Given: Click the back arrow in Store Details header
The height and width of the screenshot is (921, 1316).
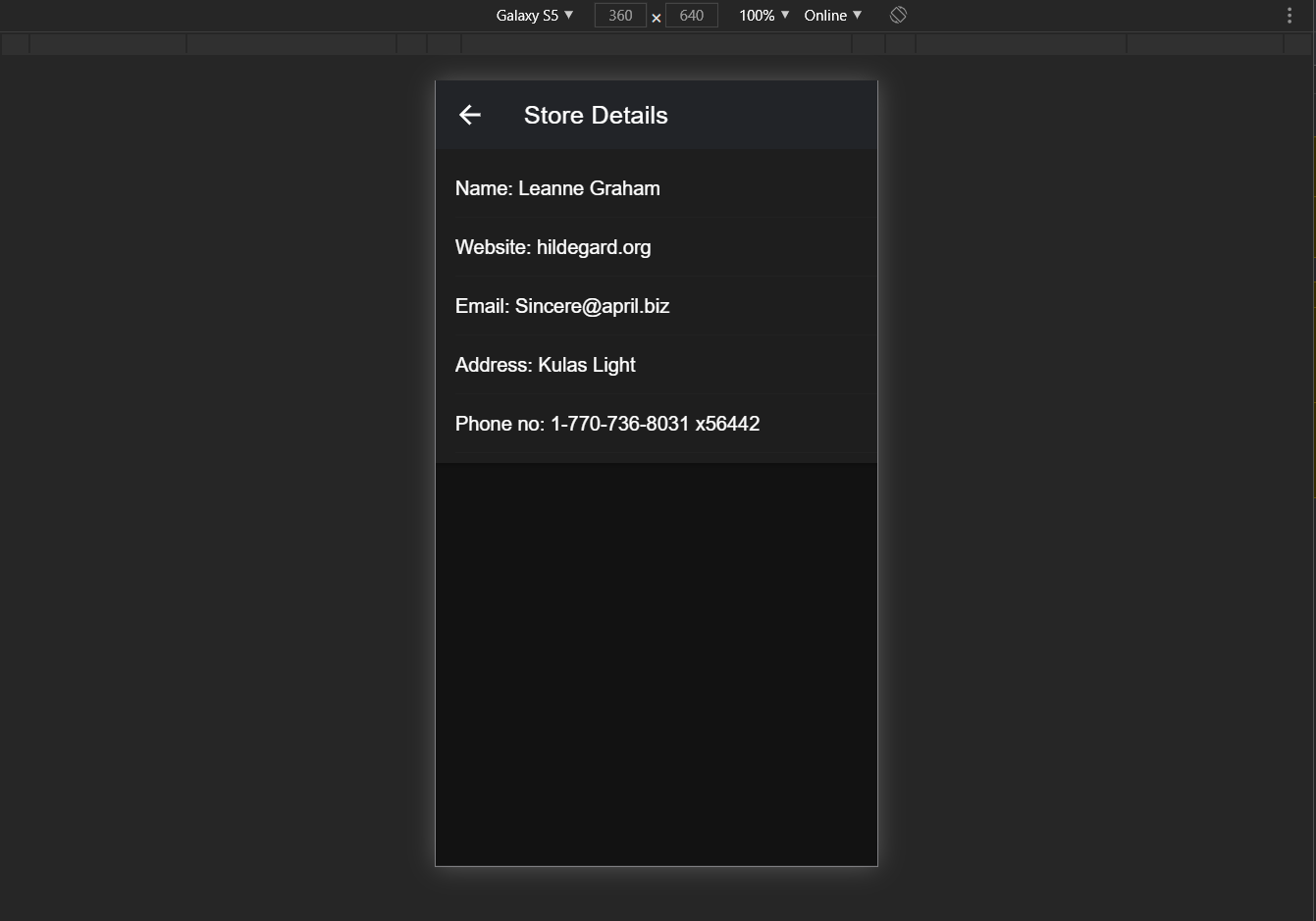Looking at the screenshot, I should 469,115.
